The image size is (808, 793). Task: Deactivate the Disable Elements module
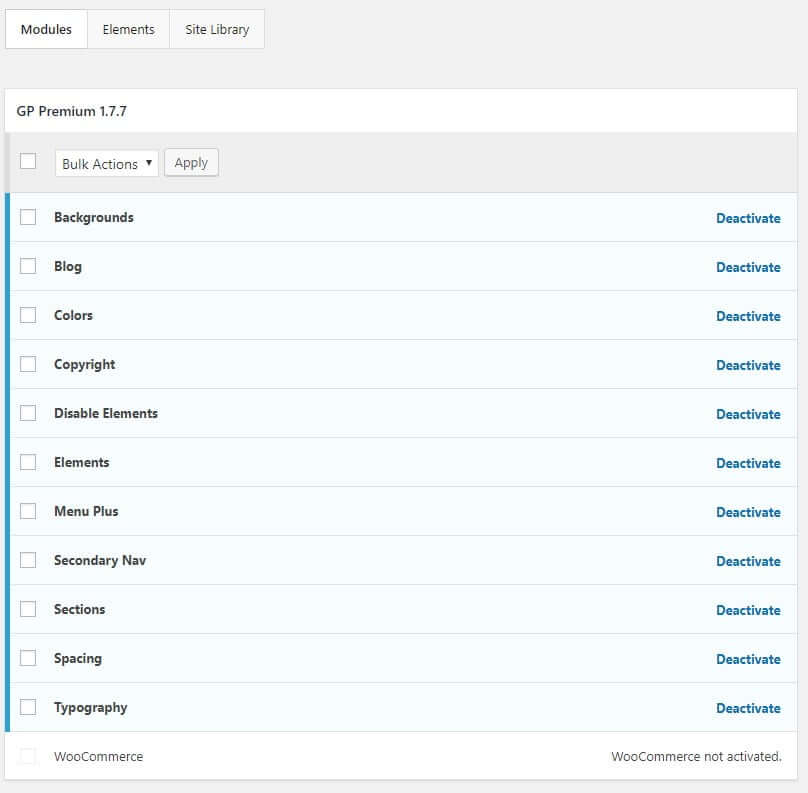coord(748,414)
